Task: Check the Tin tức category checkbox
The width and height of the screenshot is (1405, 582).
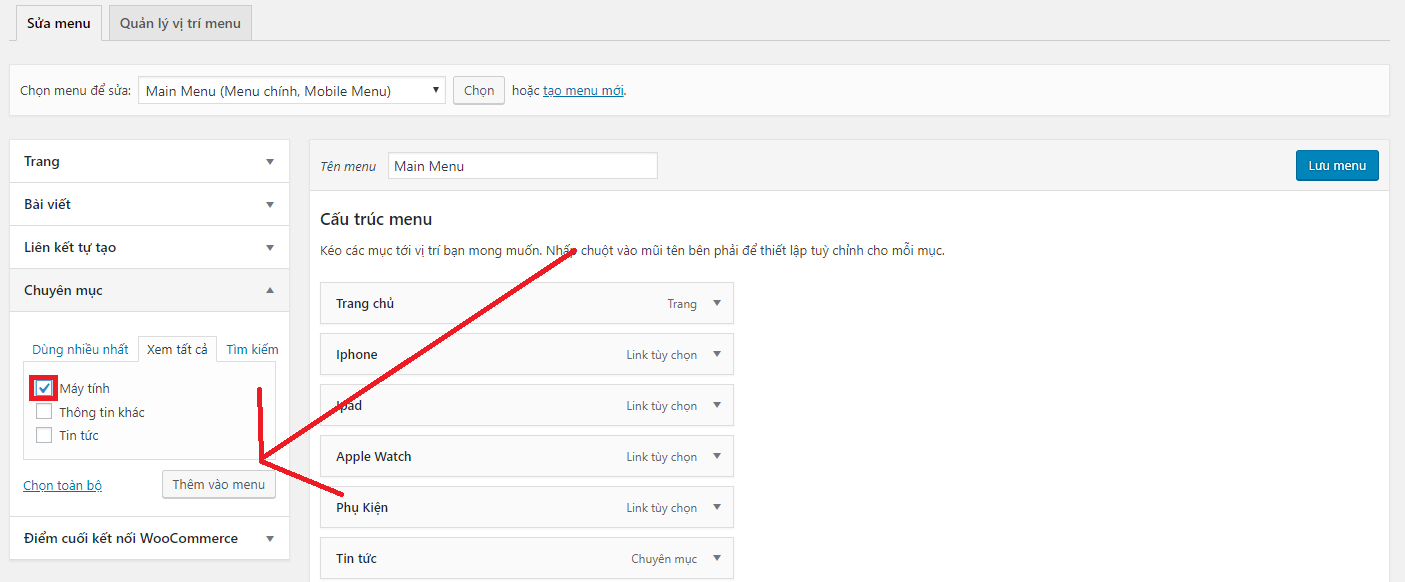Action: tap(44, 435)
